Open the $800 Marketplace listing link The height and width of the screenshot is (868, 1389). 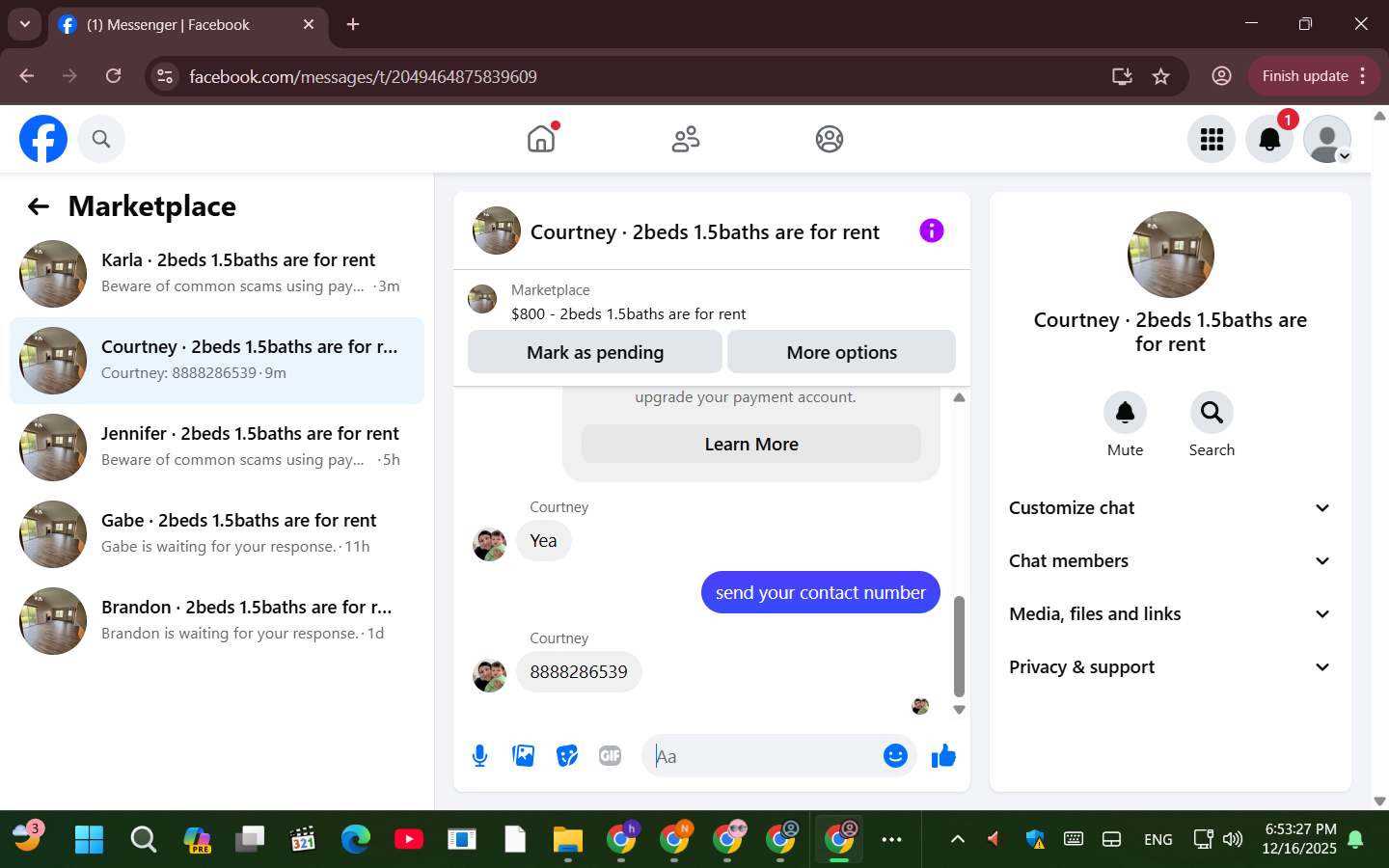tap(628, 314)
